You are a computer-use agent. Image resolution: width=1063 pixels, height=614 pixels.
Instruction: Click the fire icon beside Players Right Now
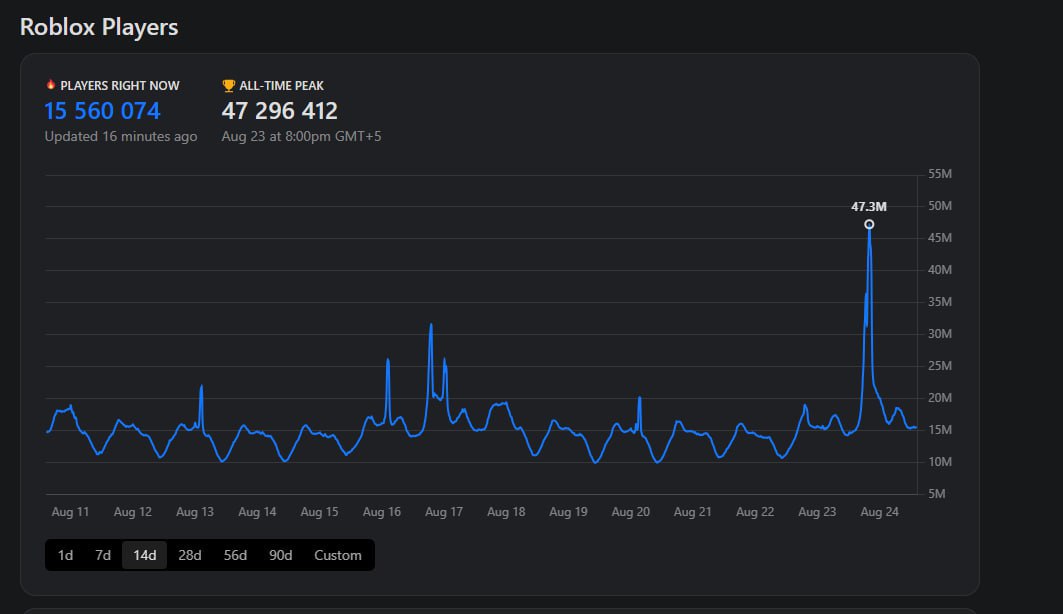[x=50, y=85]
